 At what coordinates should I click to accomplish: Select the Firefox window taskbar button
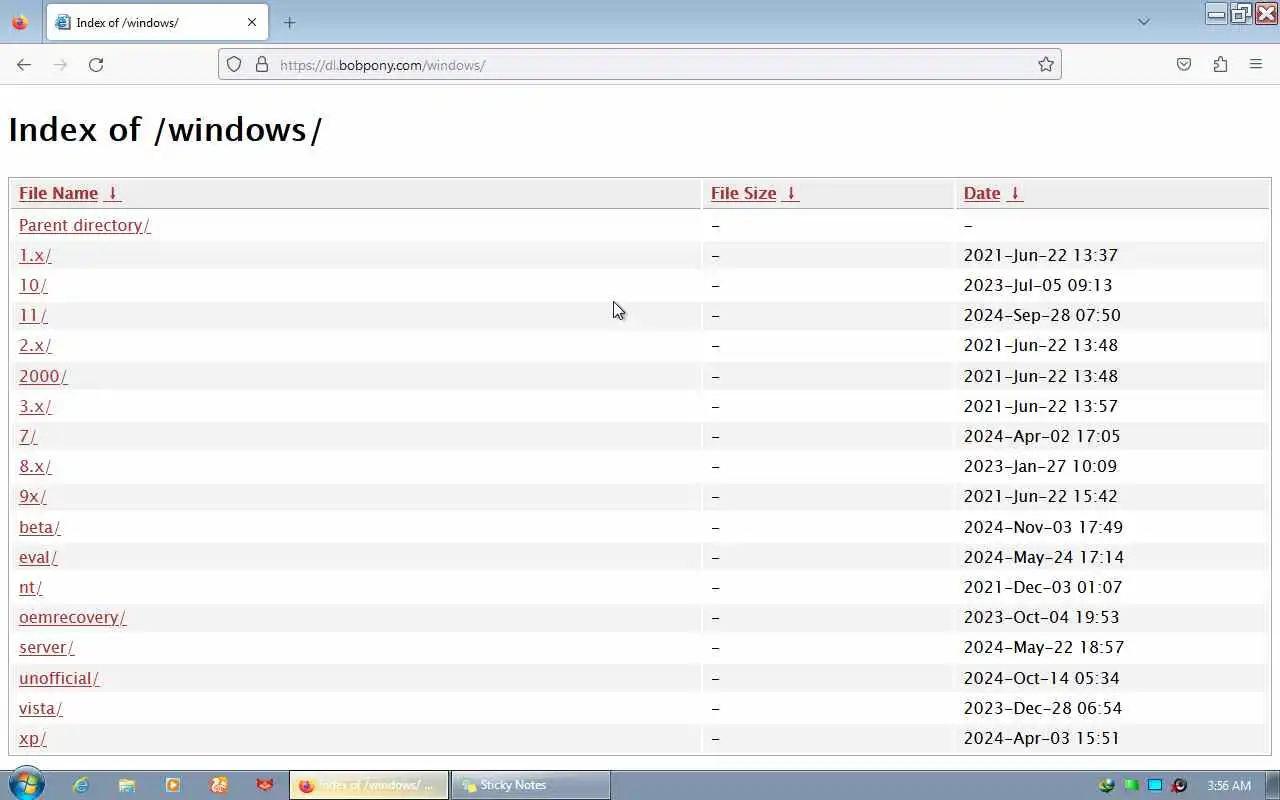point(369,785)
